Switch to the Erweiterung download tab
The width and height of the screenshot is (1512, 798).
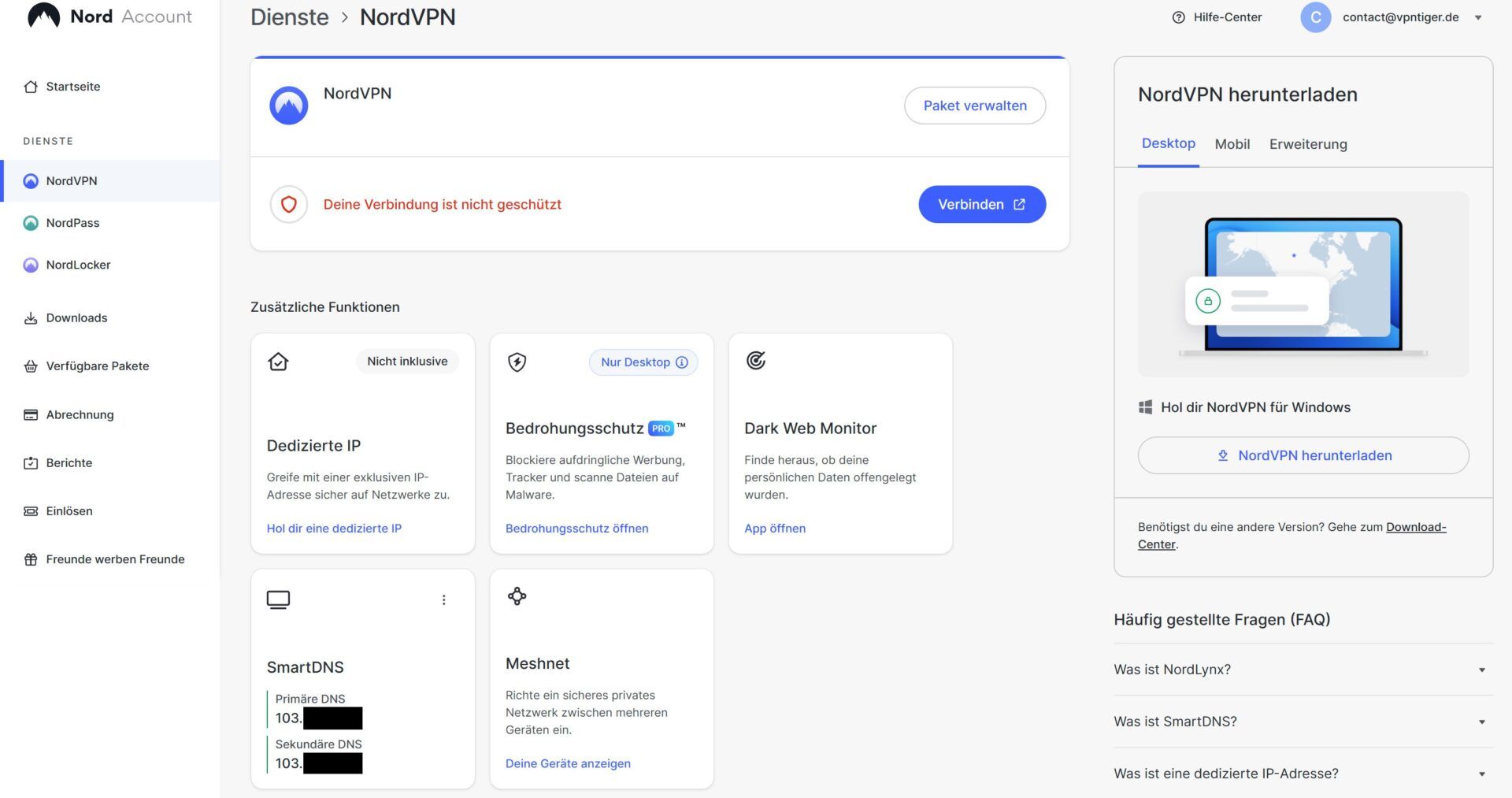[1308, 144]
